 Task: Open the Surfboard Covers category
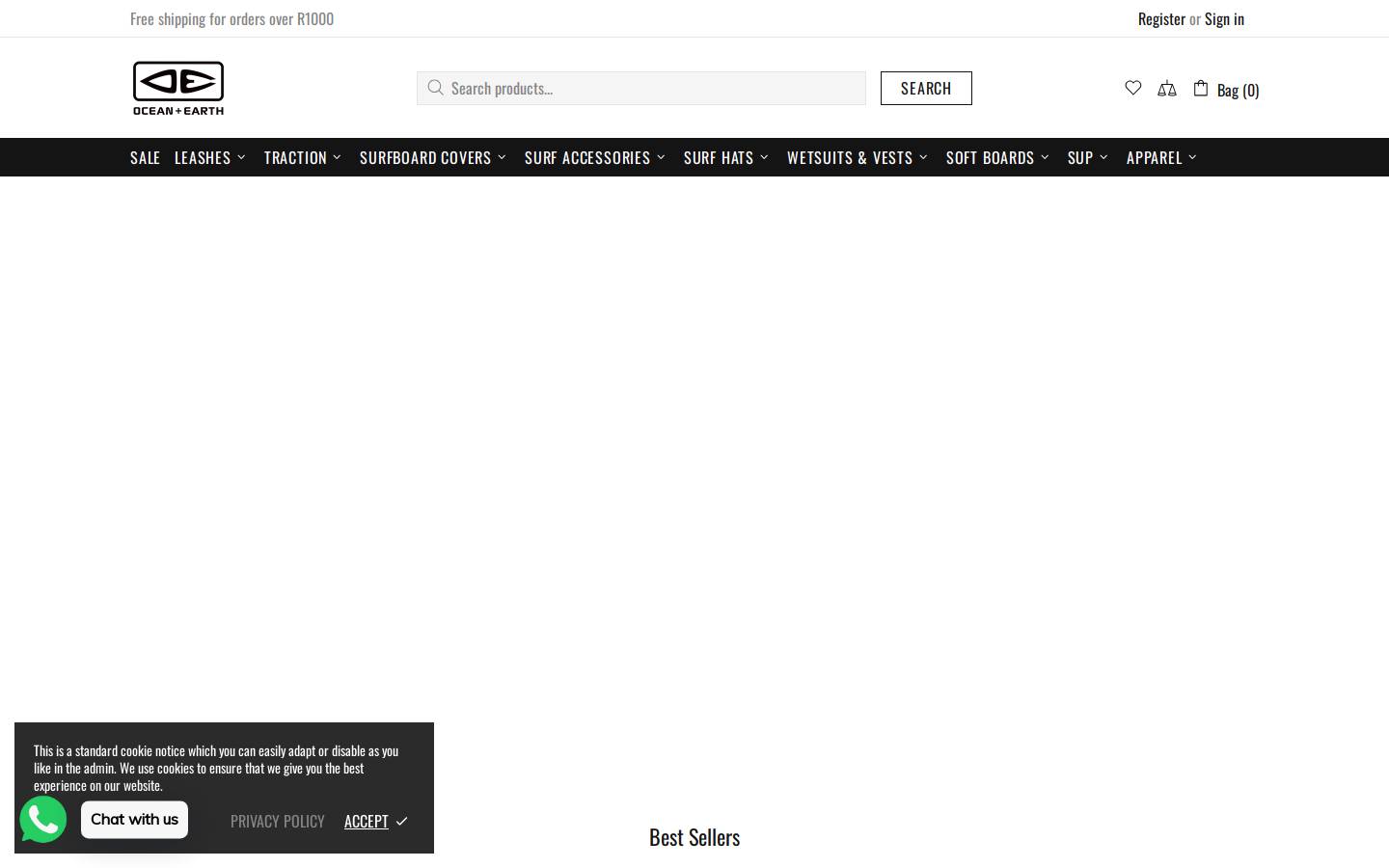coord(425,157)
